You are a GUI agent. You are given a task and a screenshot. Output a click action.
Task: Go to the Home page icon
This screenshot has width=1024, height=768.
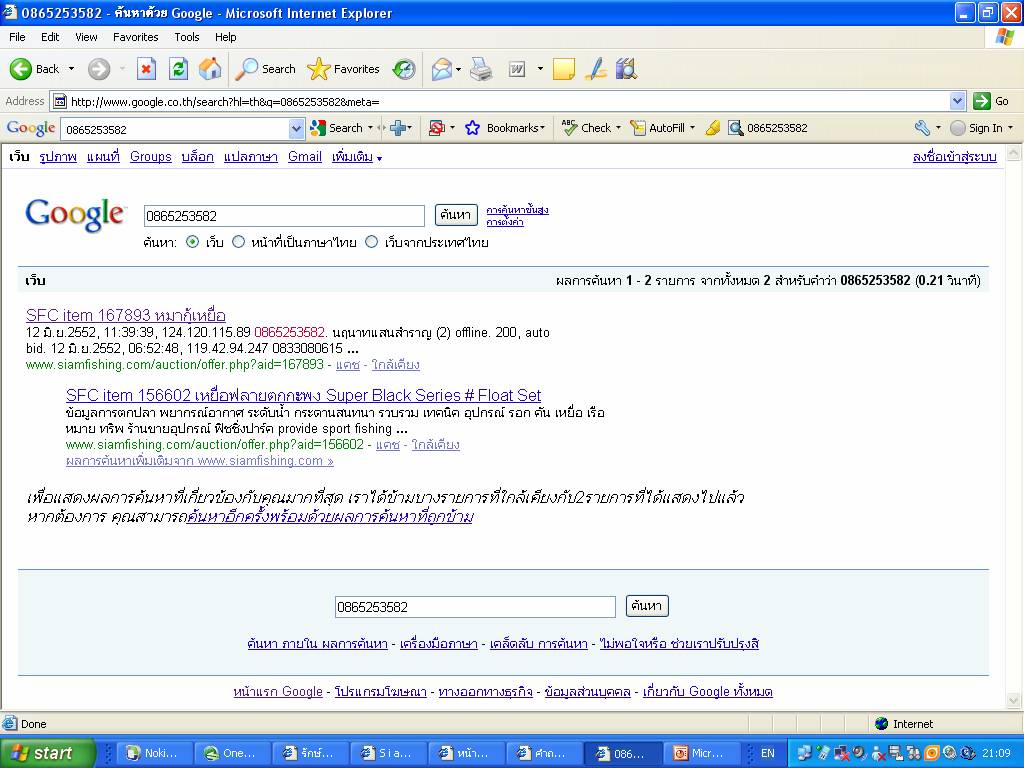tap(210, 69)
